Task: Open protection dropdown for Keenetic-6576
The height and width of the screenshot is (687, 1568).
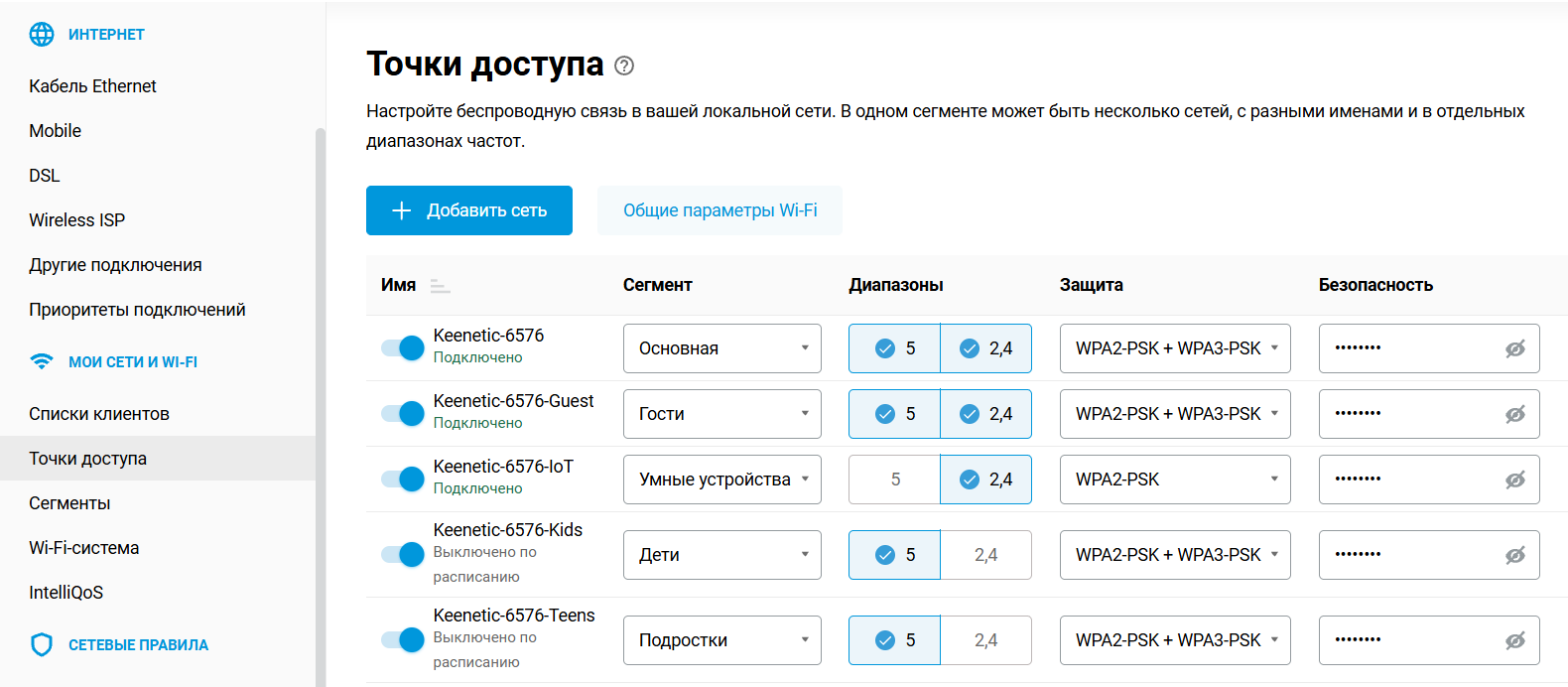Action: pos(1175,348)
